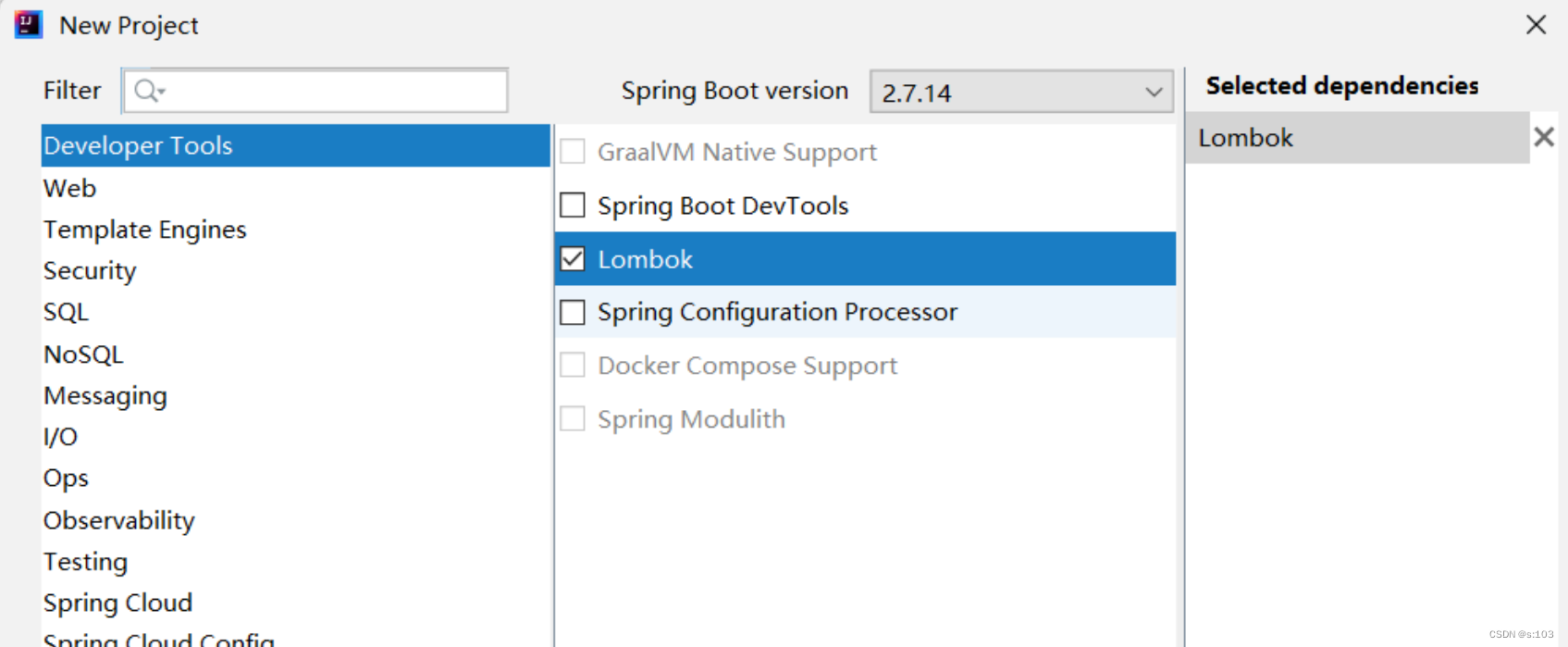Check Spring Boot DevTools
The image size is (1568, 647).
click(573, 205)
